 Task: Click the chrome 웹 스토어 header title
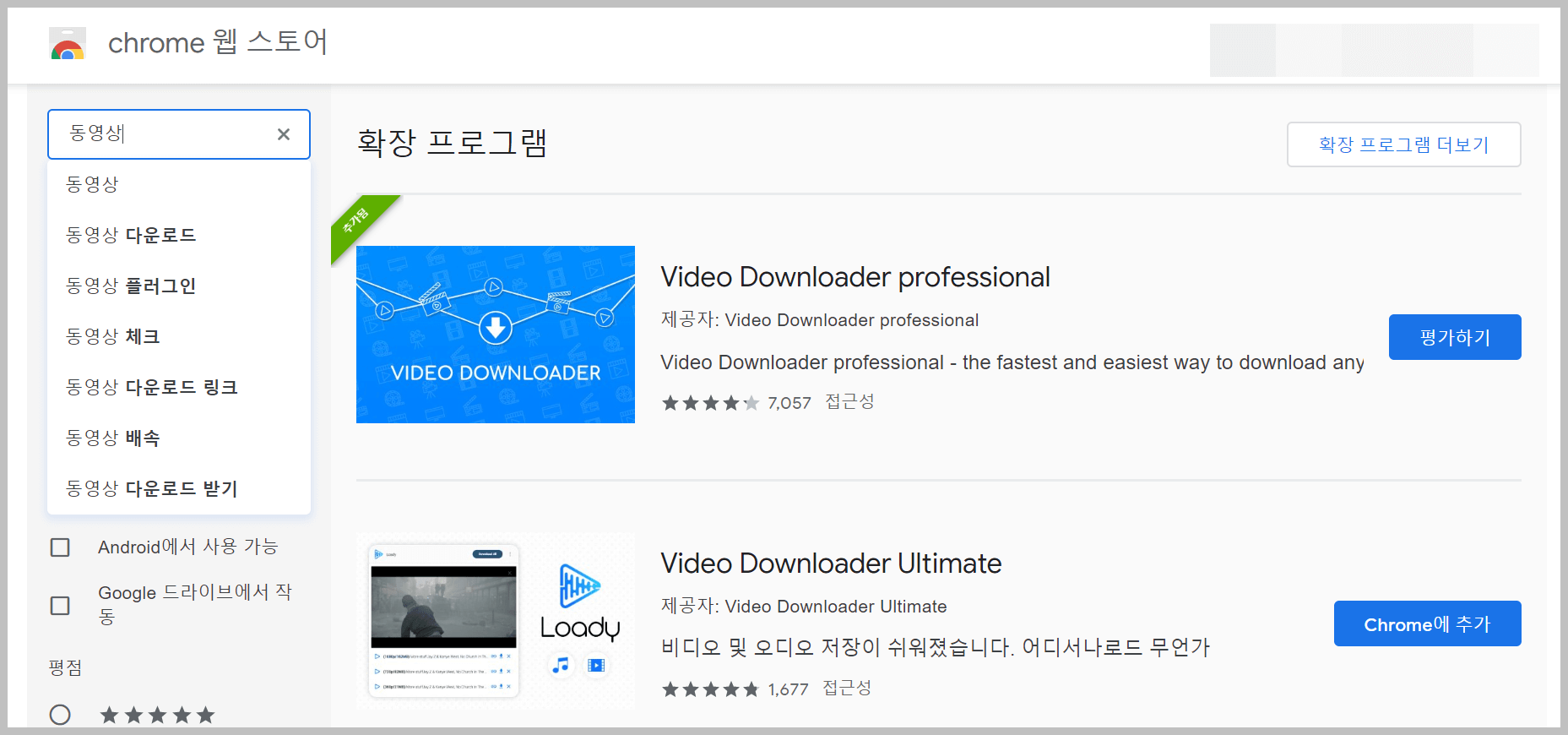point(218,42)
